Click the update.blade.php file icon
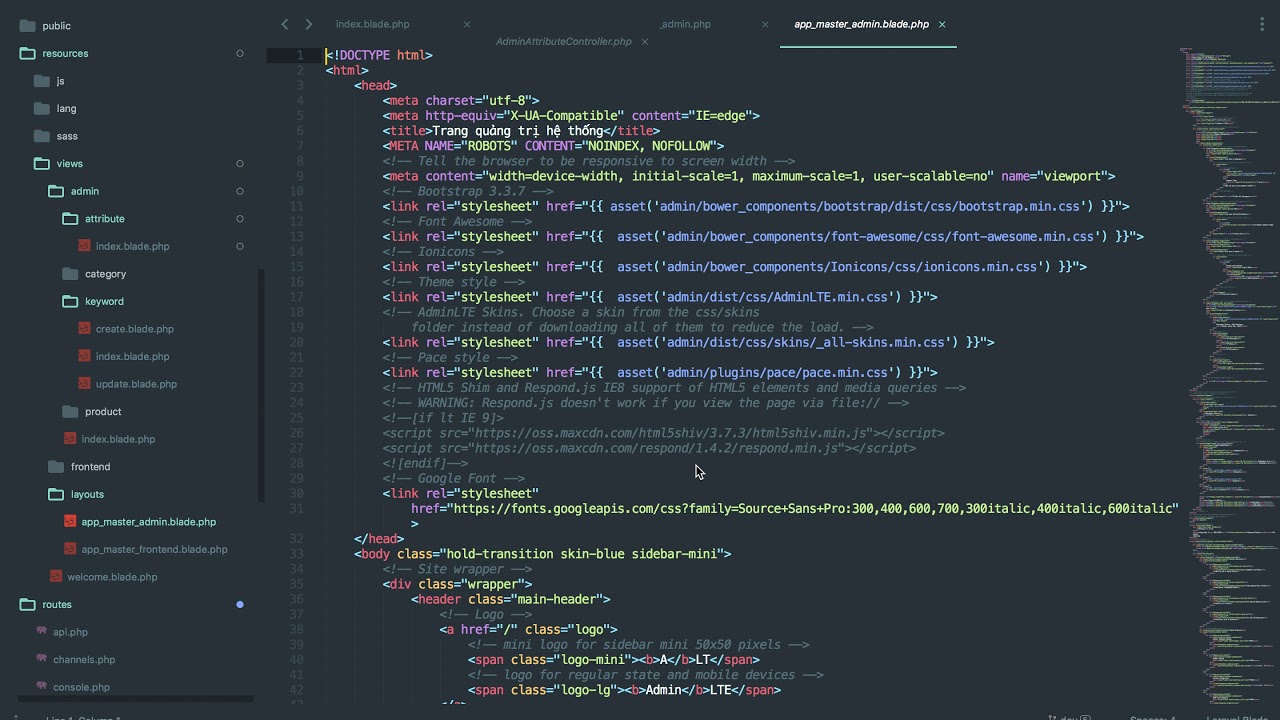The width and height of the screenshot is (1280, 720). [x=84, y=384]
